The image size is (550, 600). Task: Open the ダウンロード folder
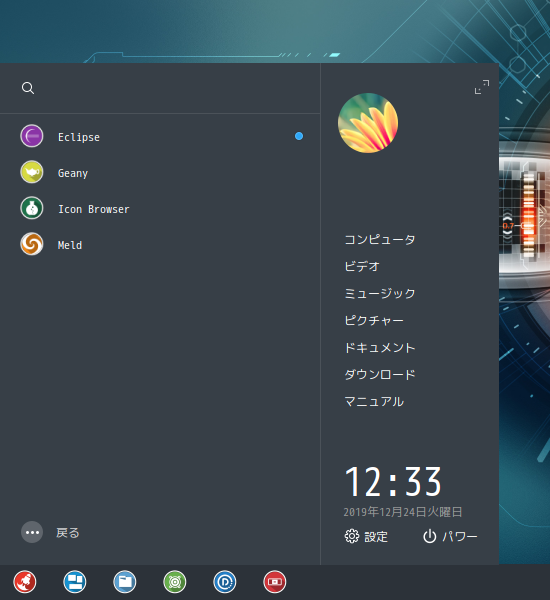tap(380, 374)
